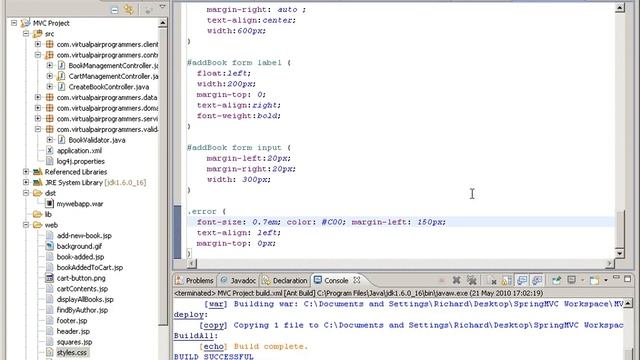This screenshot has width=640, height=360.
Task: Collapse the dist folder
Action: pyautogui.click(x=26, y=193)
